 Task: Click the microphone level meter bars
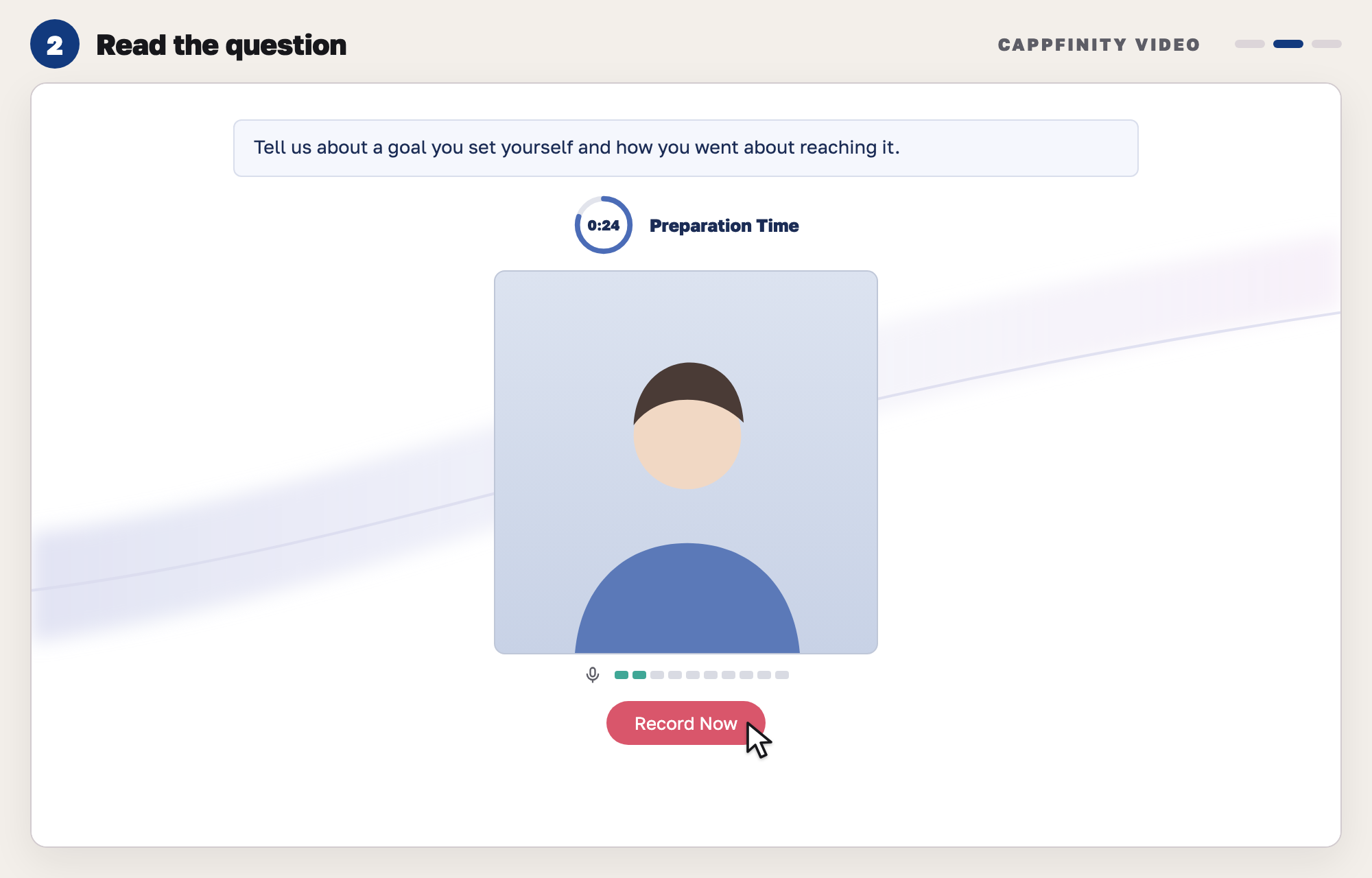702,675
